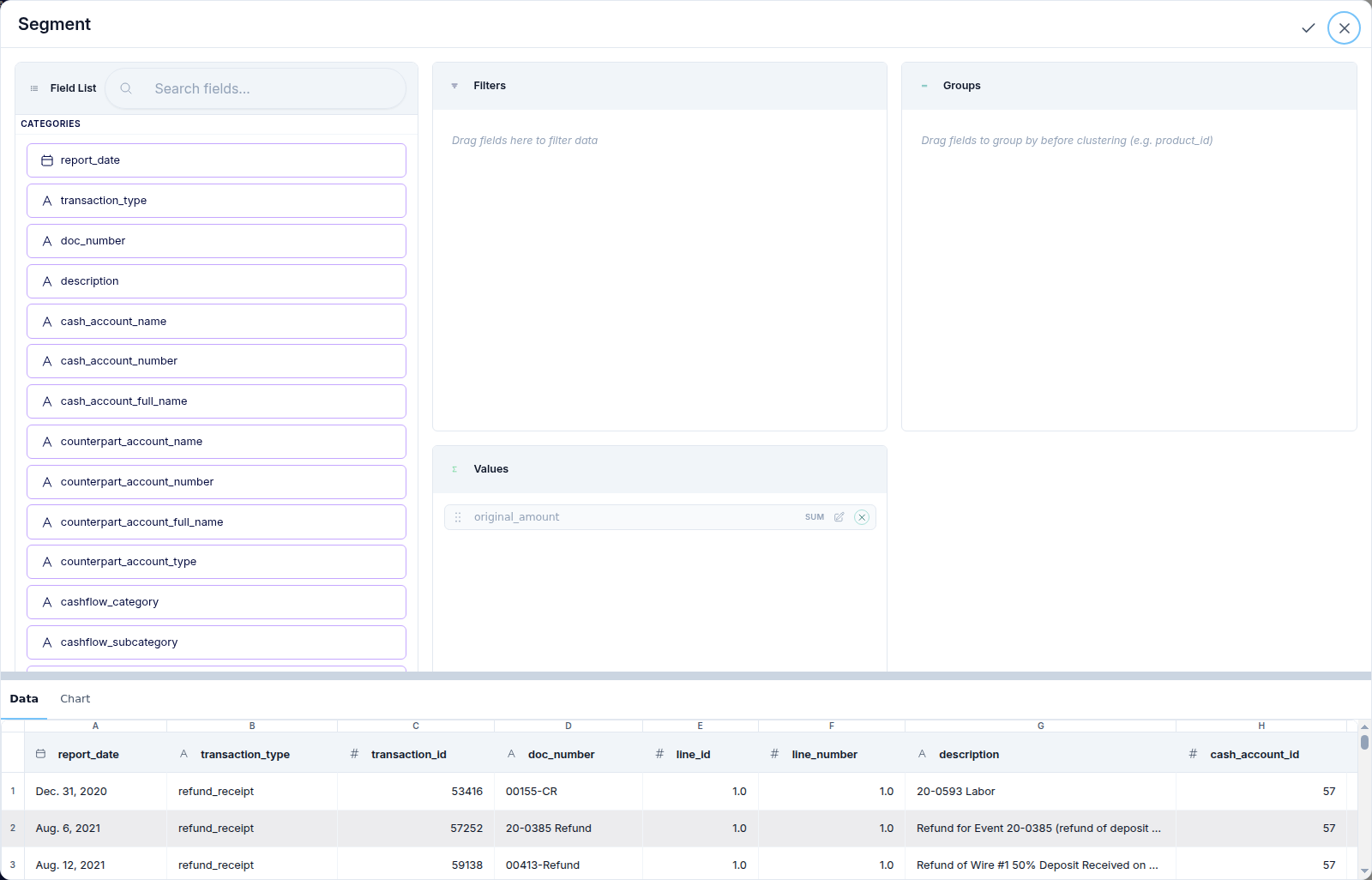This screenshot has width=1372, height=880.
Task: Open SUM aggregation for original_amount
Action: click(815, 517)
